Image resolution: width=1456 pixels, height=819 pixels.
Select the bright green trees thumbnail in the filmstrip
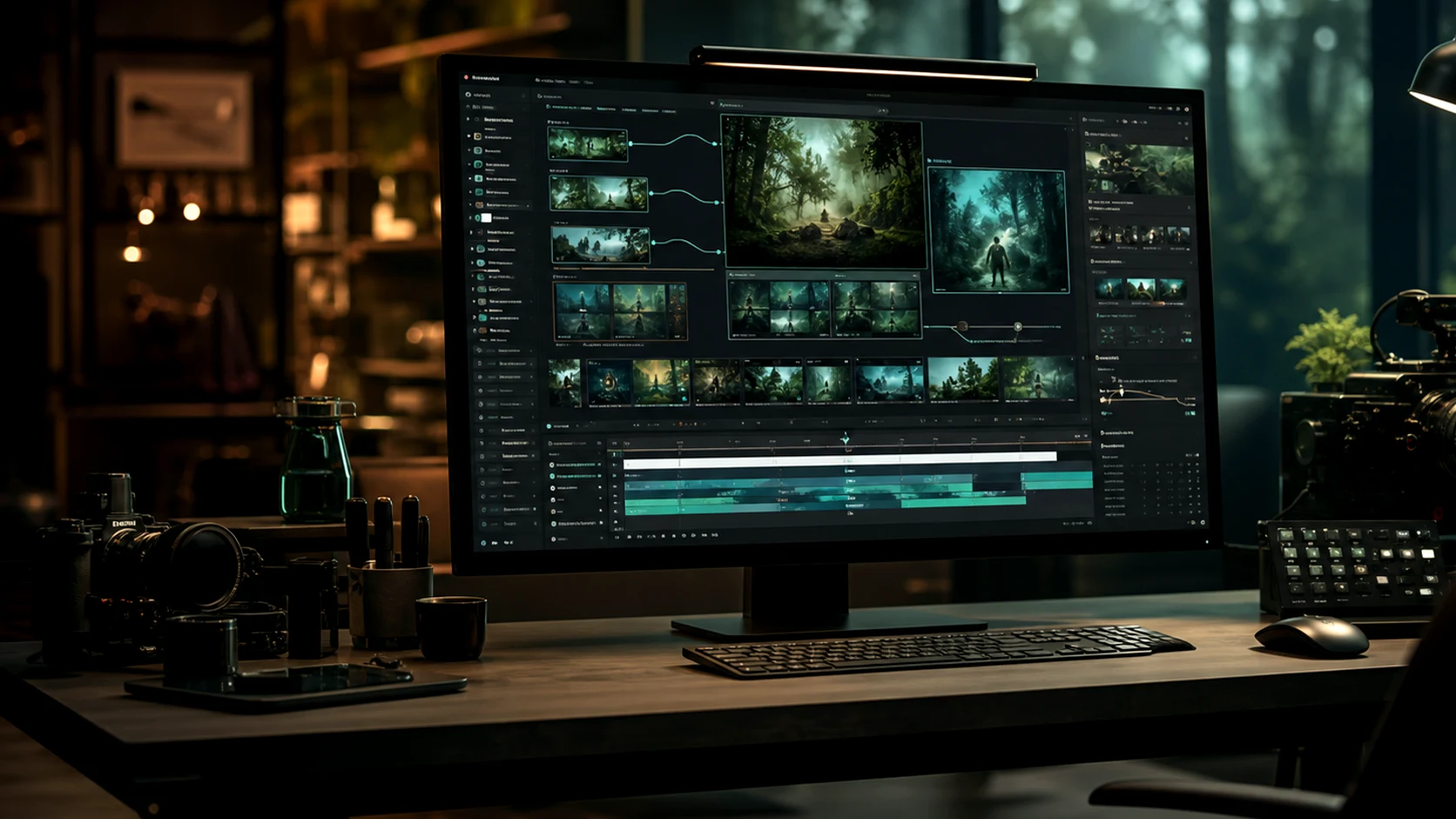964,379
